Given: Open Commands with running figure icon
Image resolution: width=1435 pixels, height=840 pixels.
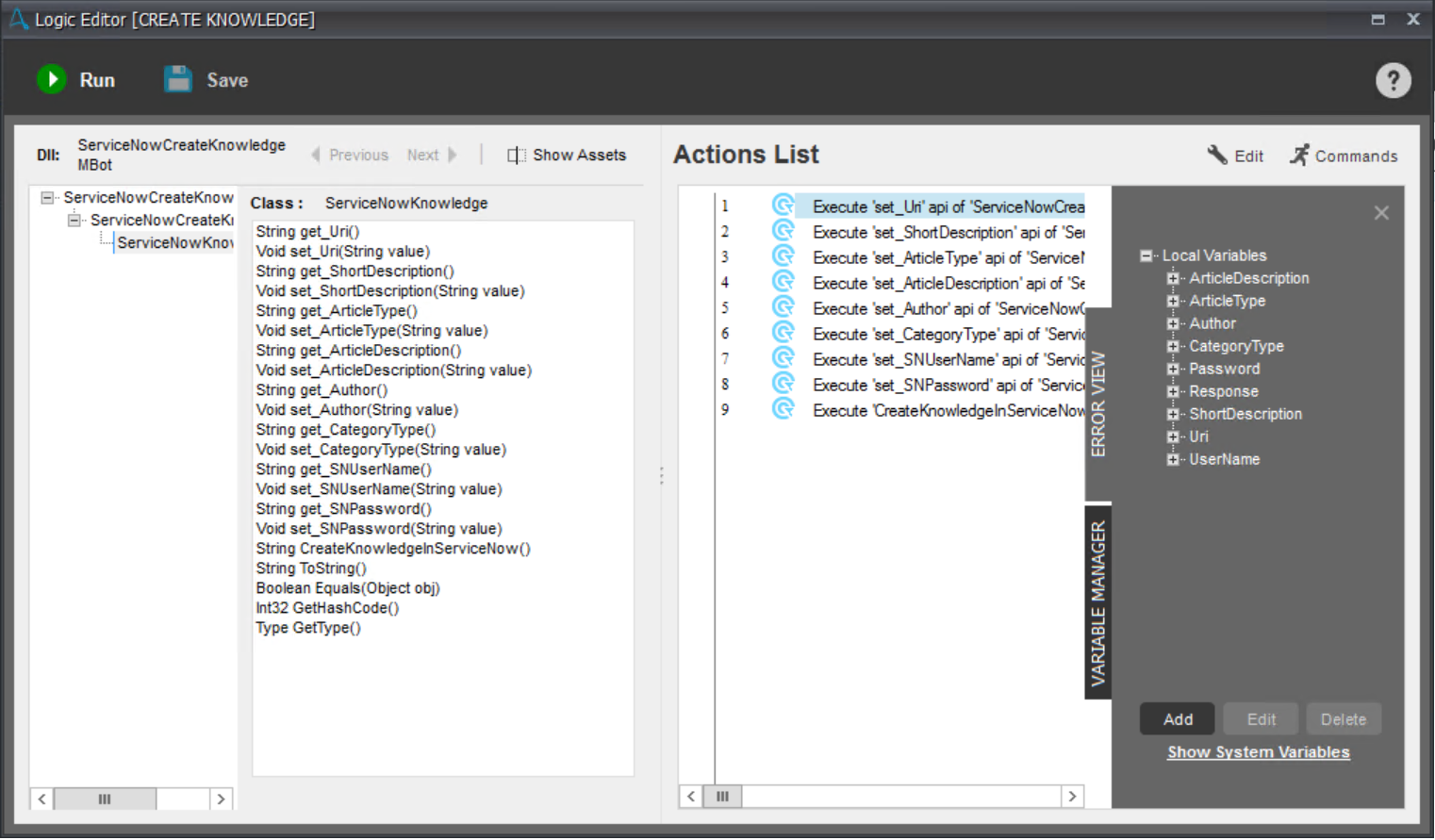Looking at the screenshot, I should coord(1300,155).
